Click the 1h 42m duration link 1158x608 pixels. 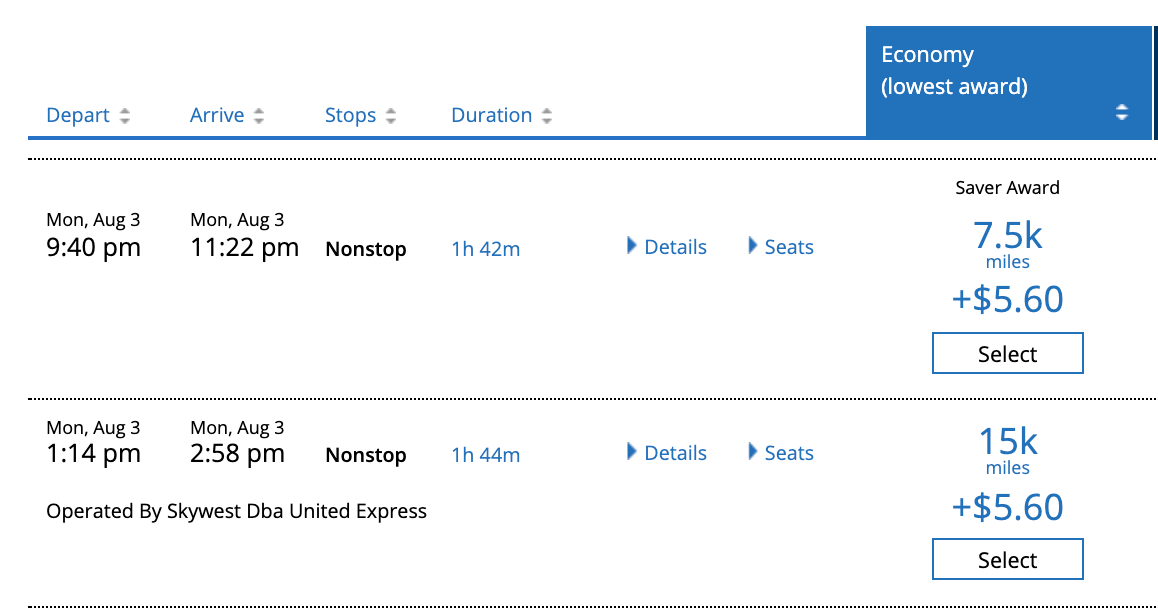pos(486,249)
